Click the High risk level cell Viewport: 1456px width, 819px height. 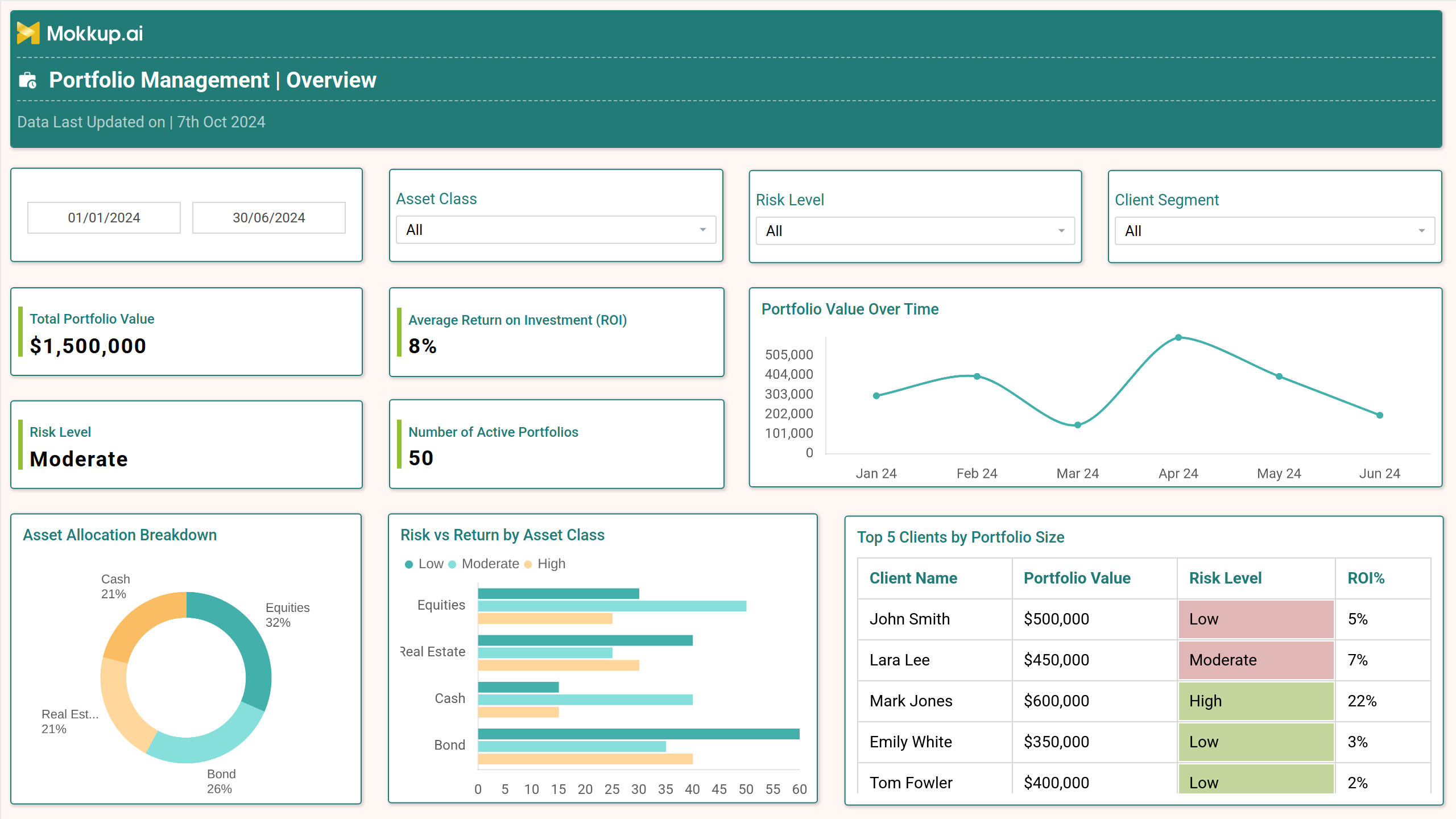[x=1256, y=701]
